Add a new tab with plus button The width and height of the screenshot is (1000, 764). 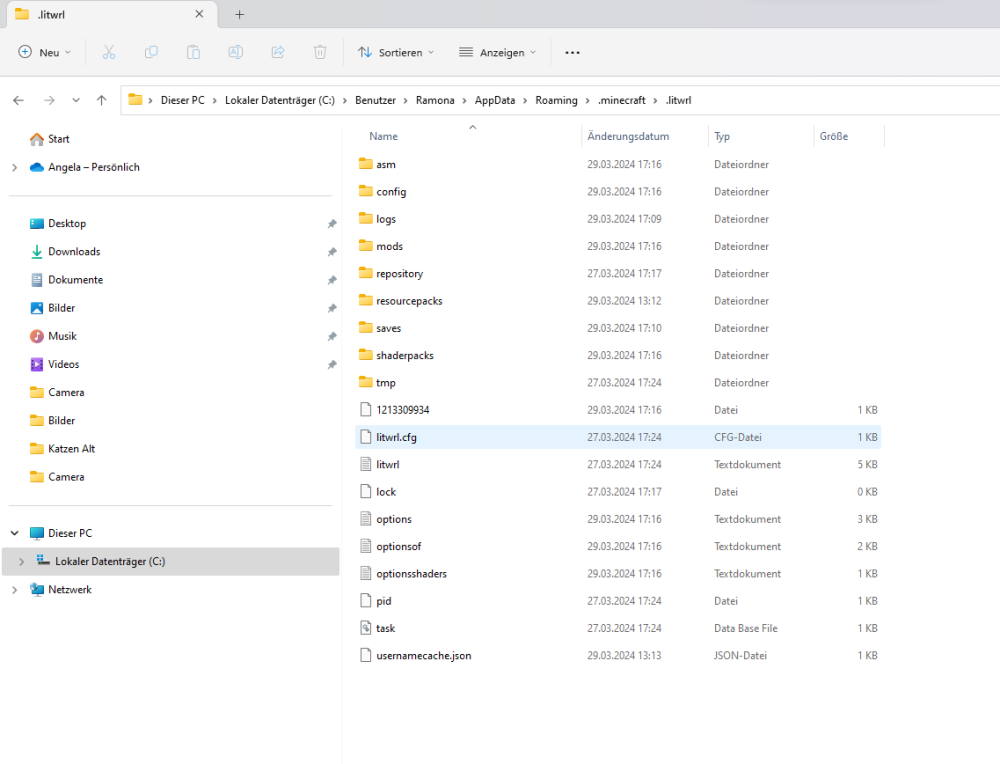[239, 14]
